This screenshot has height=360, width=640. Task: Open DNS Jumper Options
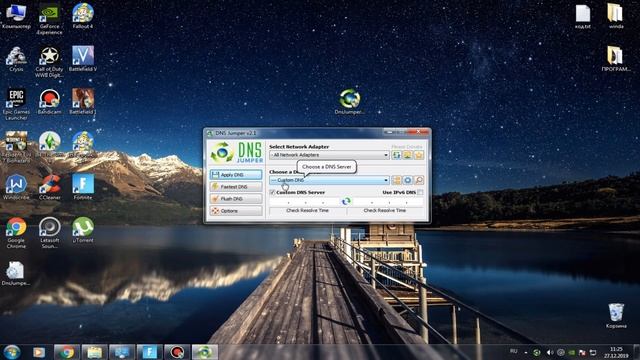236,211
